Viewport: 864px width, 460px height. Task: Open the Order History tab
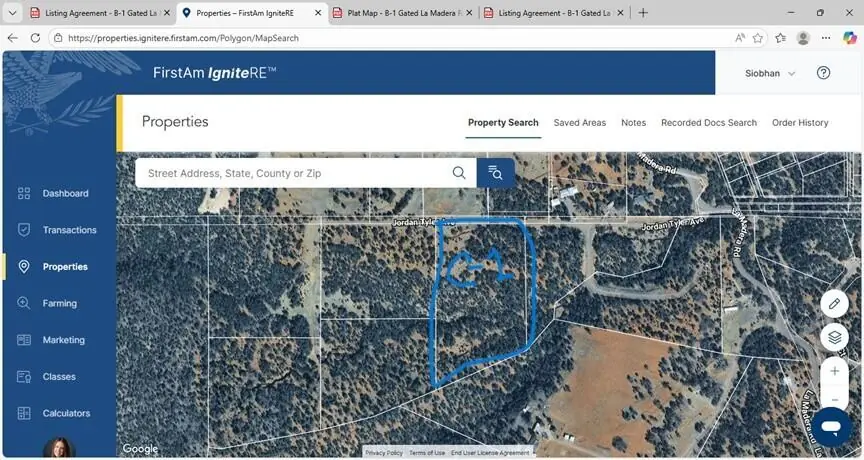coord(800,123)
